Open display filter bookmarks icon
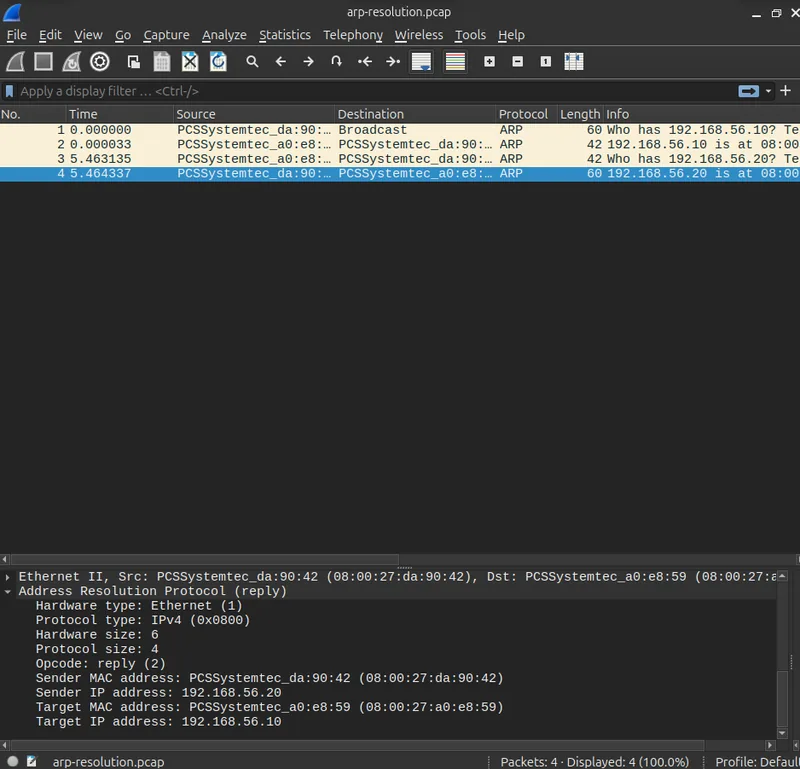 (x=9, y=91)
